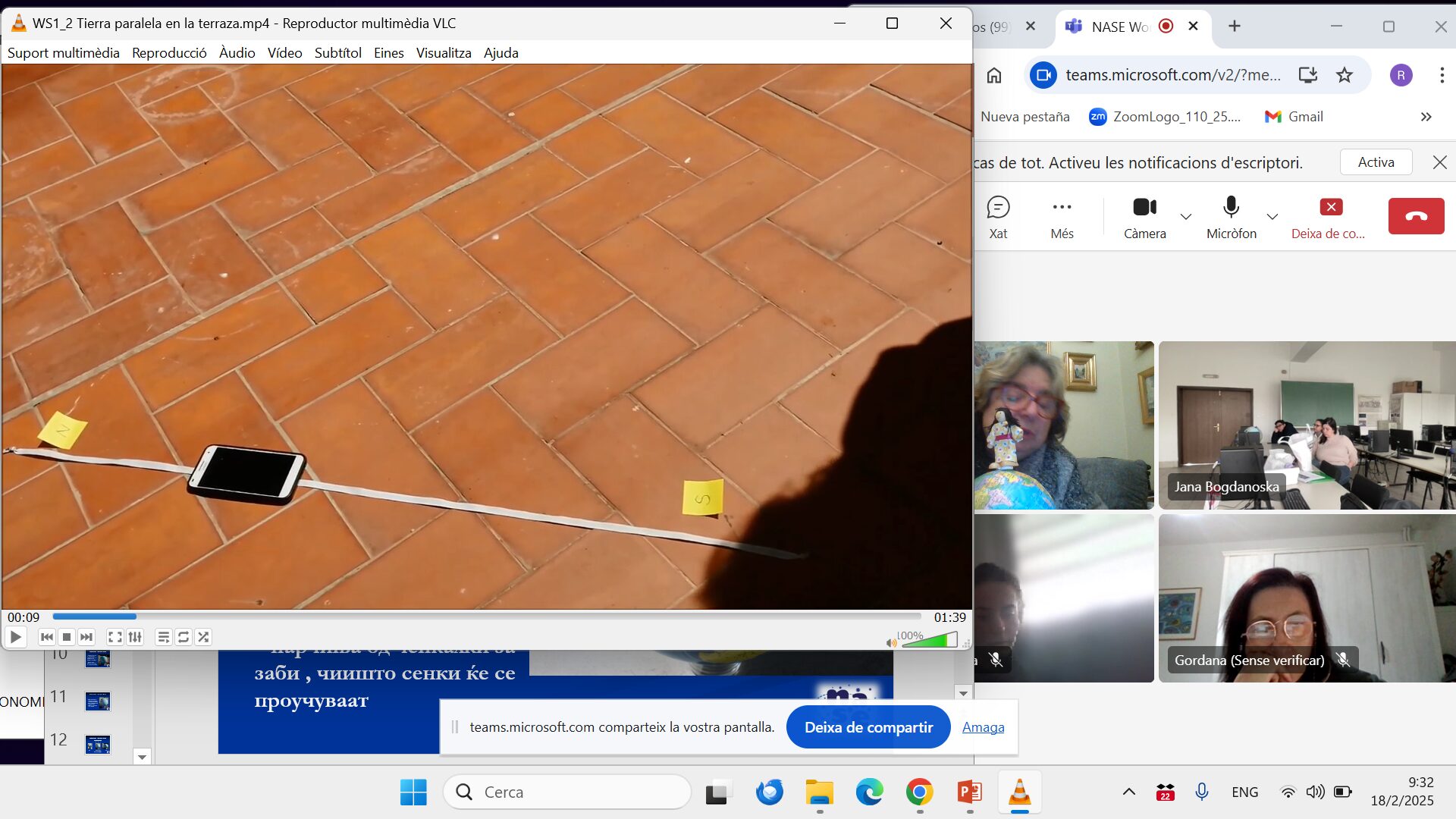This screenshot has width=1456, height=819.
Task: Adjust the VLC volume slider
Action: click(x=929, y=641)
